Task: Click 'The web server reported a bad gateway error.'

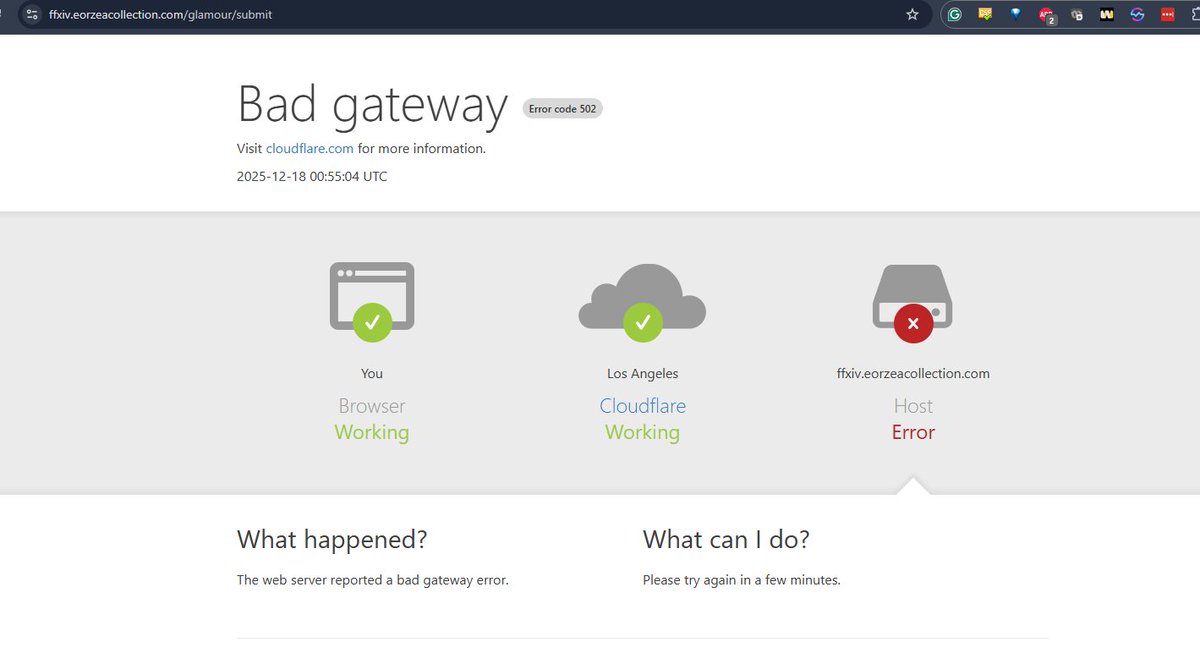Action: pos(373,580)
